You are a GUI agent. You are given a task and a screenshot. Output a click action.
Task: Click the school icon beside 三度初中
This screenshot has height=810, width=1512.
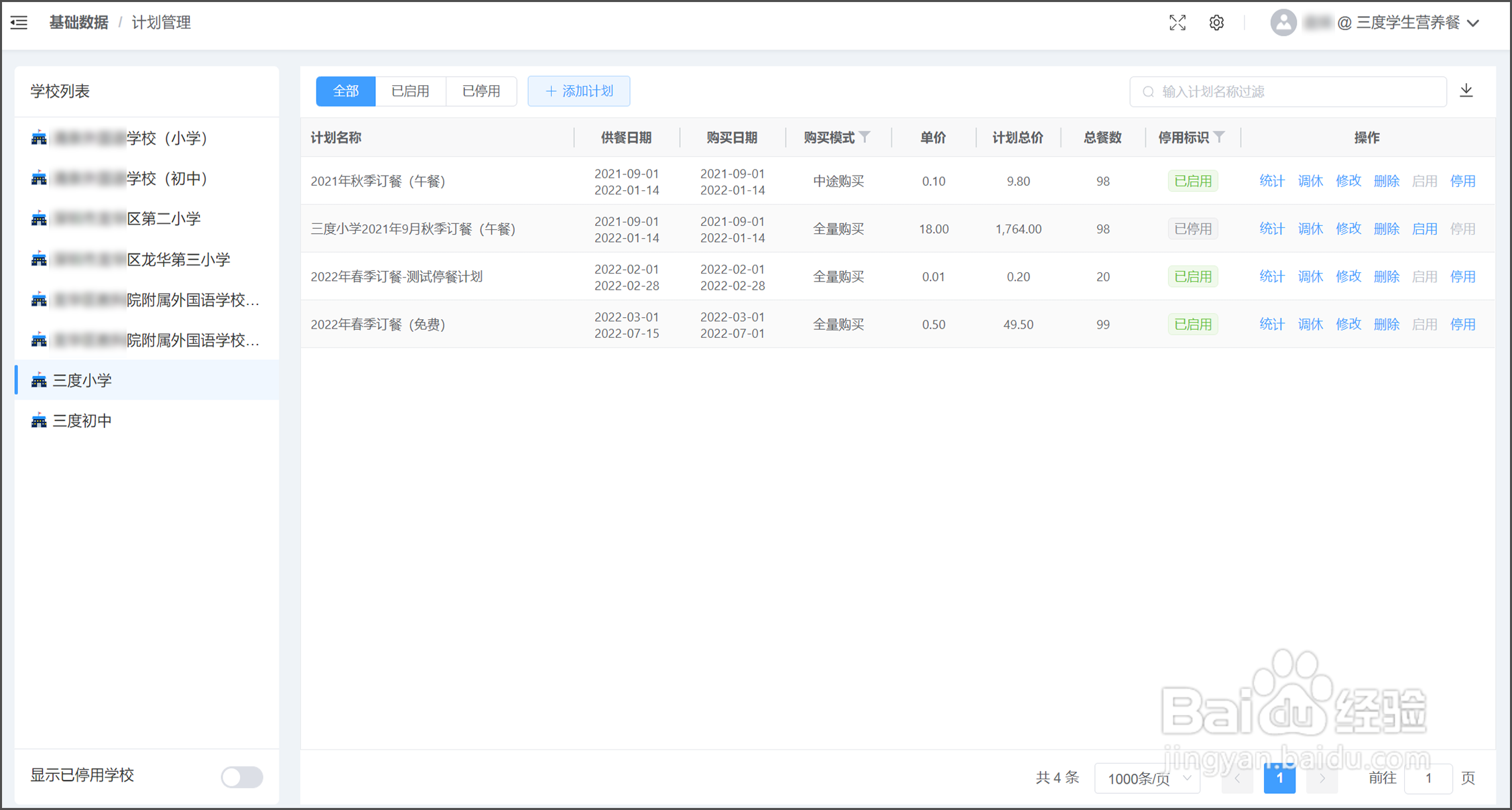[39, 420]
